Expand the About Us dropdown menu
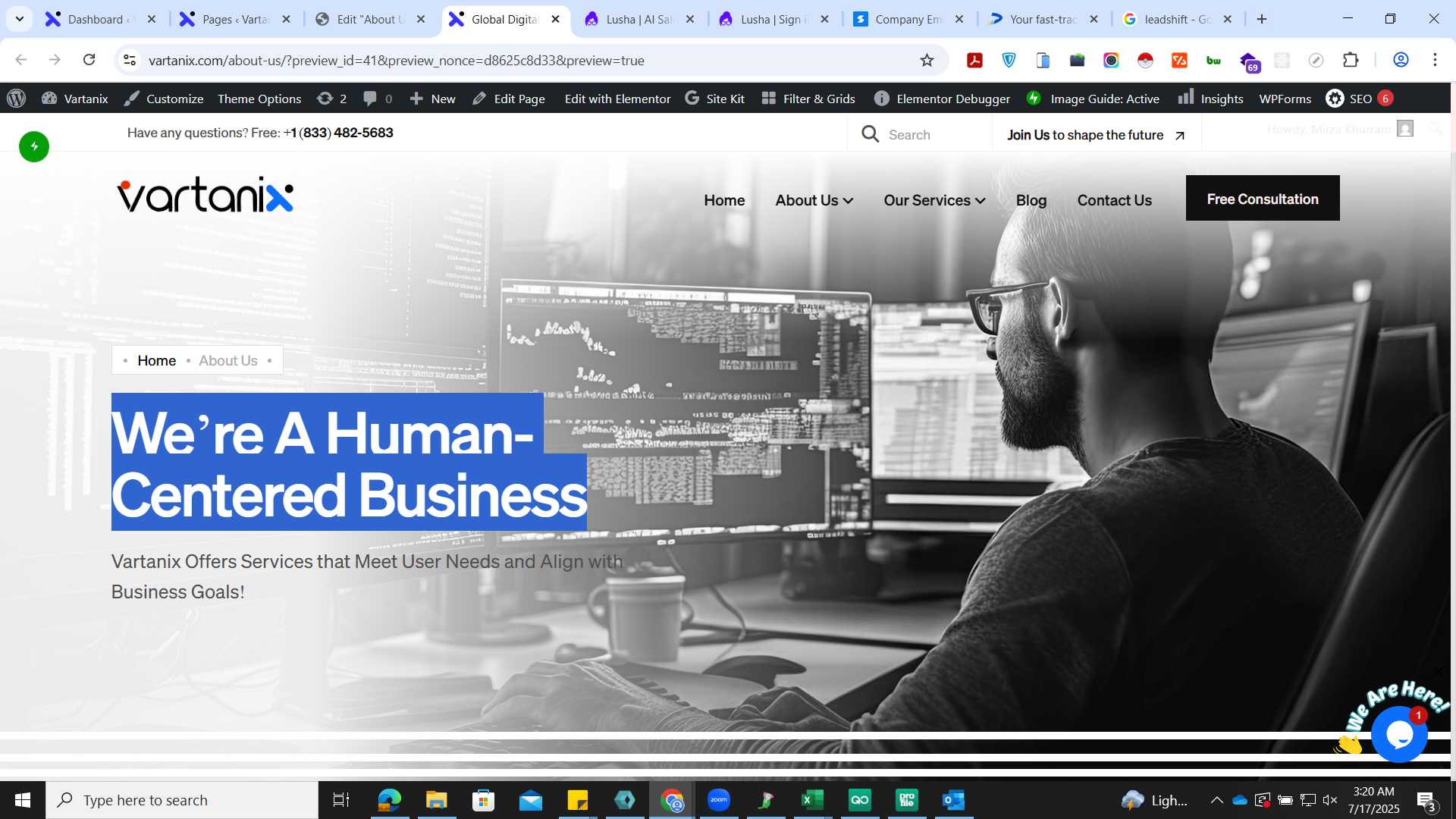Image resolution: width=1456 pixels, height=819 pixels. 814,200
